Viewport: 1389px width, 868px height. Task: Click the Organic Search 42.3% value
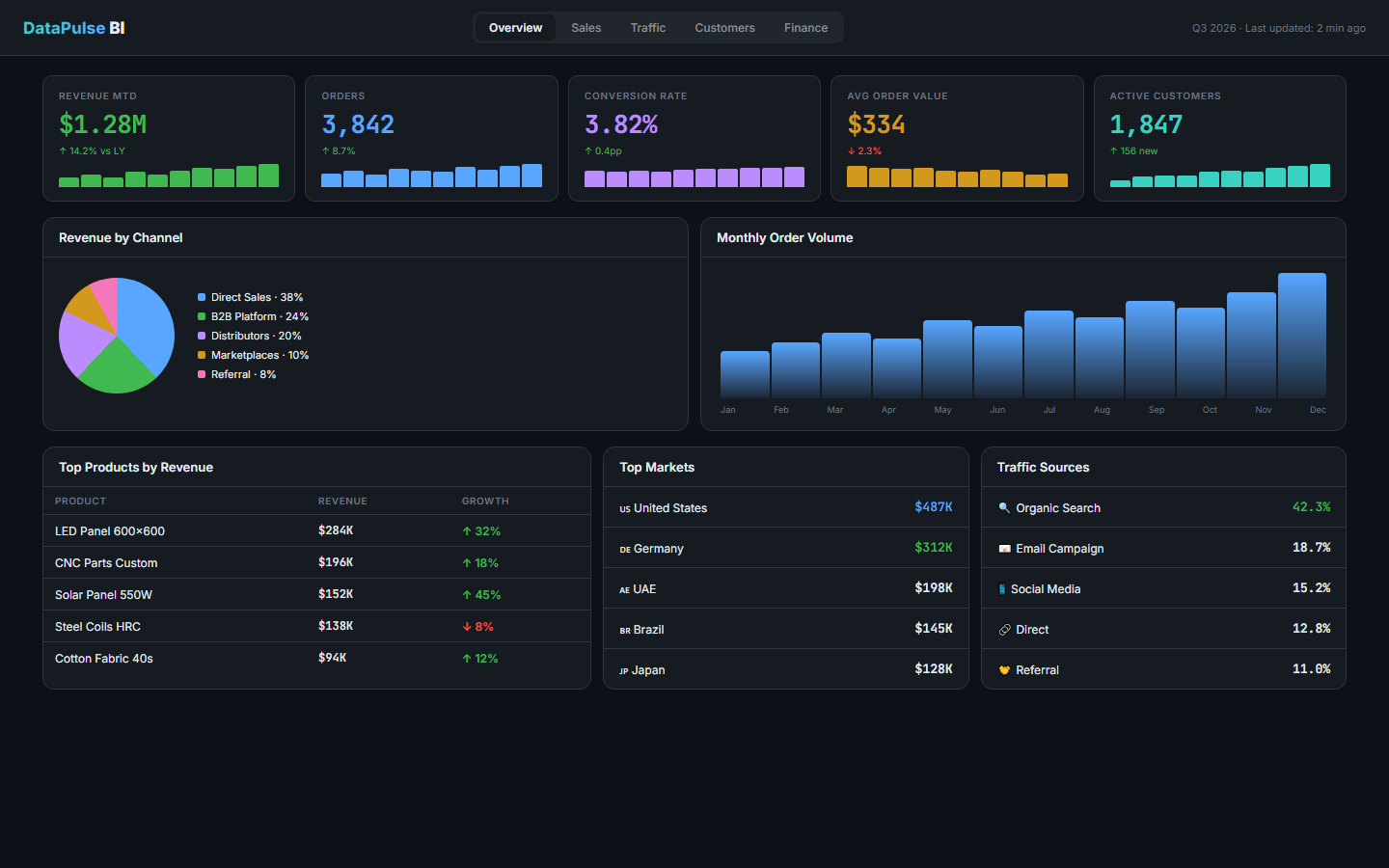click(x=1311, y=507)
